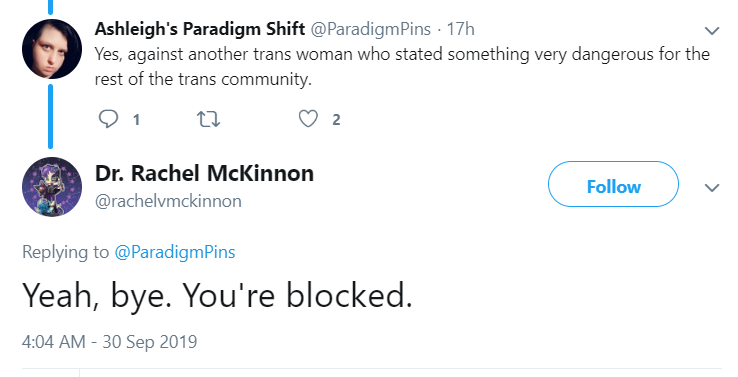Click the Dr. Rachel McKinnon name
Screen dimensions: 738x377
pyautogui.click(x=204, y=173)
